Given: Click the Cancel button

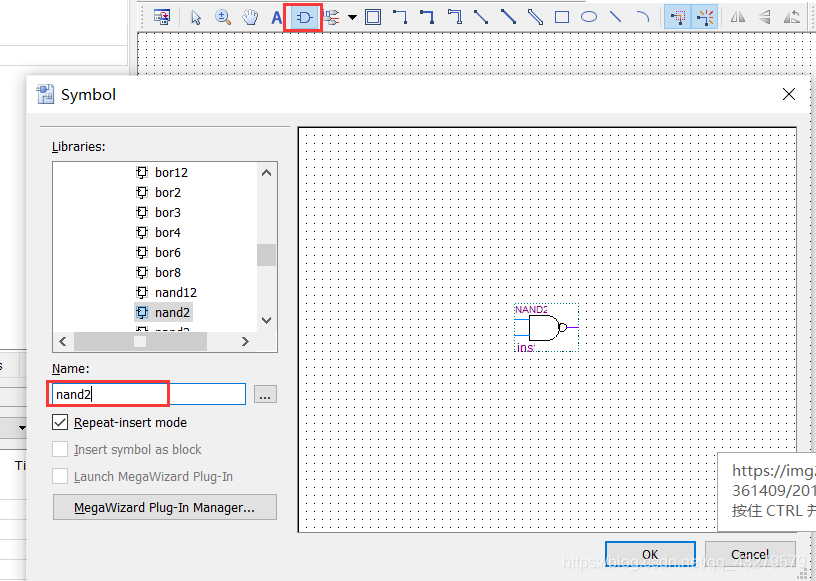Looking at the screenshot, I should (750, 554).
